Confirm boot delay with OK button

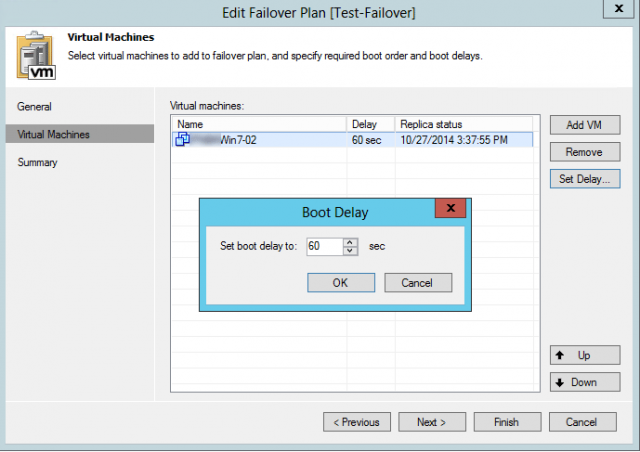click(x=340, y=283)
